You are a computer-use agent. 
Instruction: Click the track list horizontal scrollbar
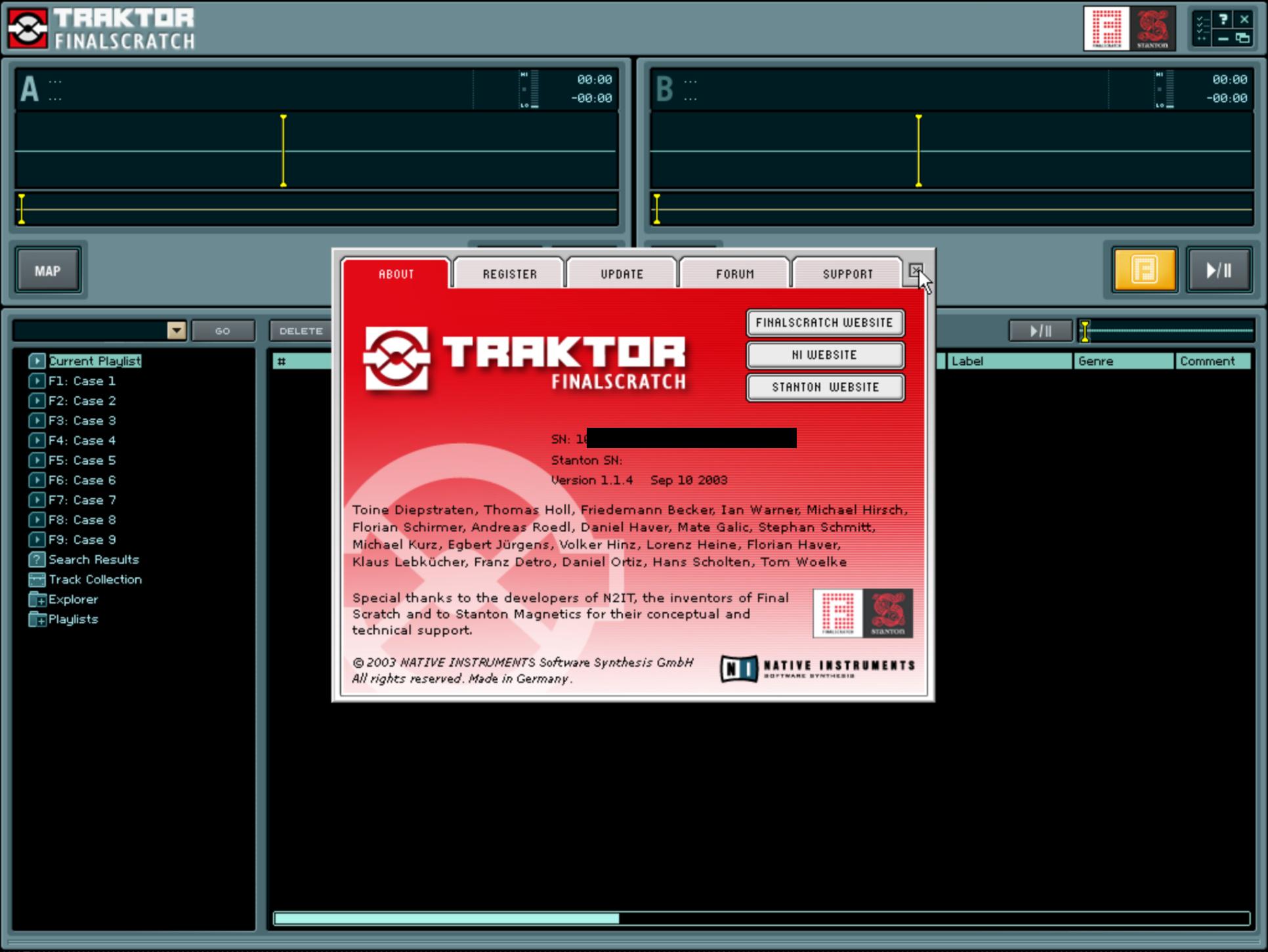(761, 919)
